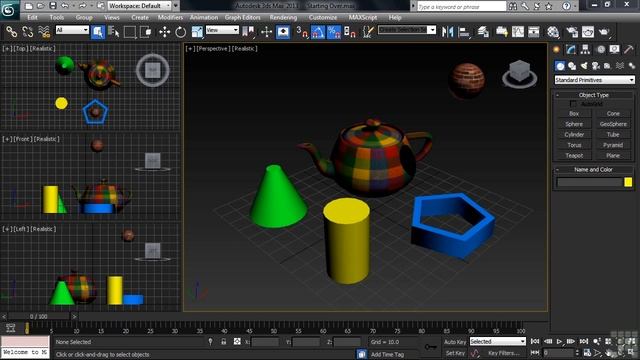Click the time slider showing 0 / 100
The height and width of the screenshot is (360, 640).
pos(39,316)
